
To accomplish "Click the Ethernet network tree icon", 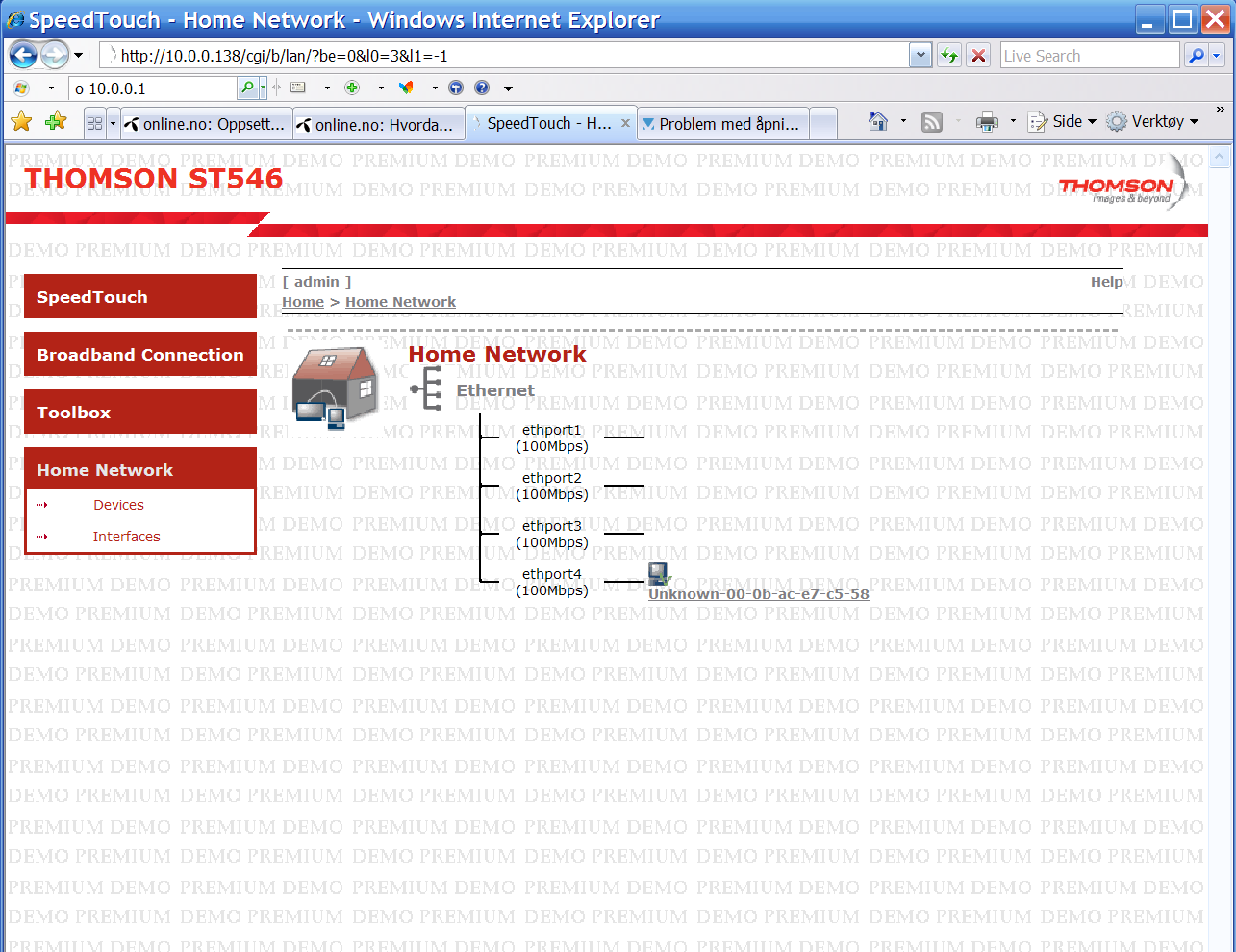I will pyautogui.click(x=427, y=389).
